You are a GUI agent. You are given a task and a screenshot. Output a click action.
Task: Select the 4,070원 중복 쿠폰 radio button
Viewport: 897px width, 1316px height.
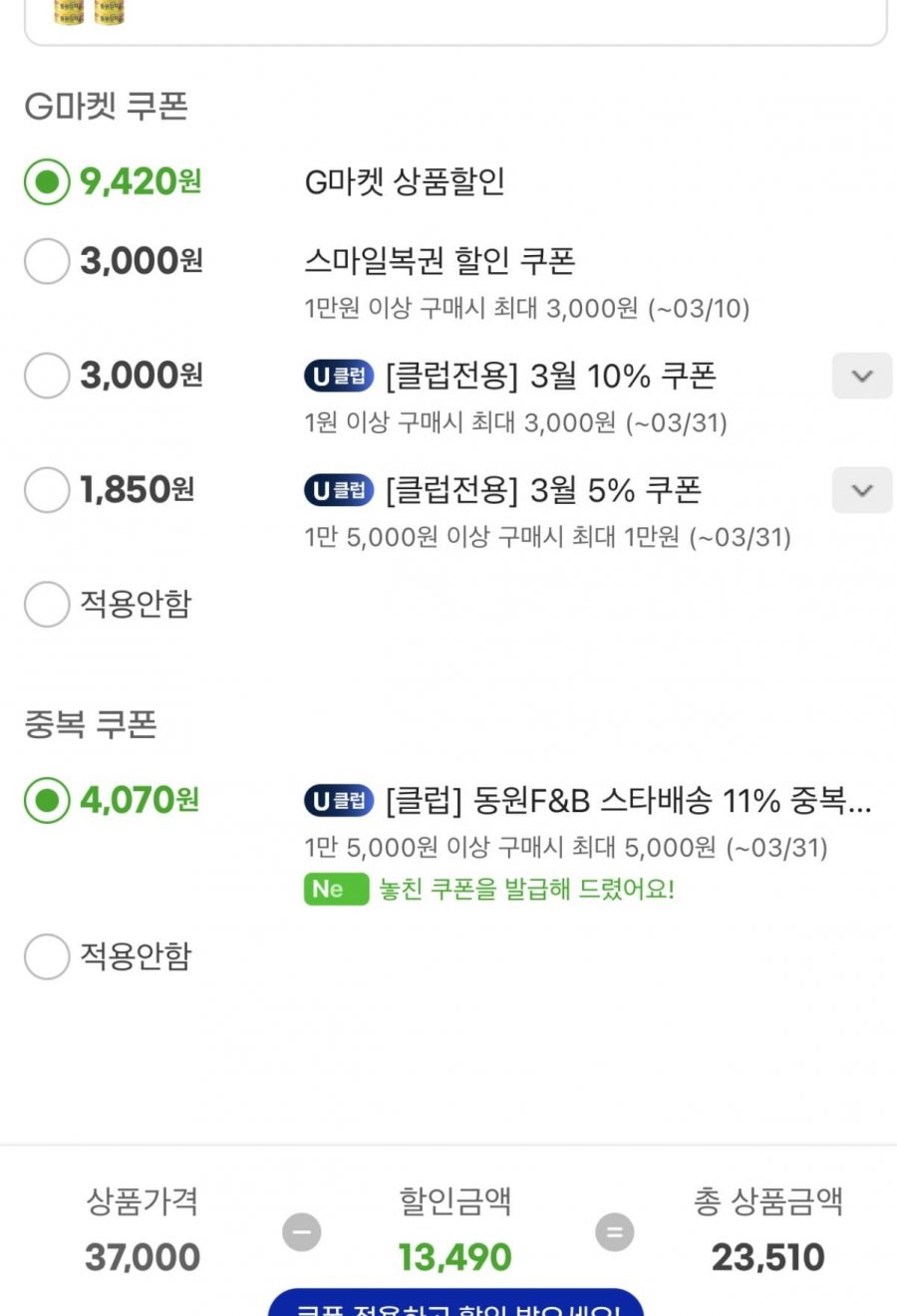point(47,800)
